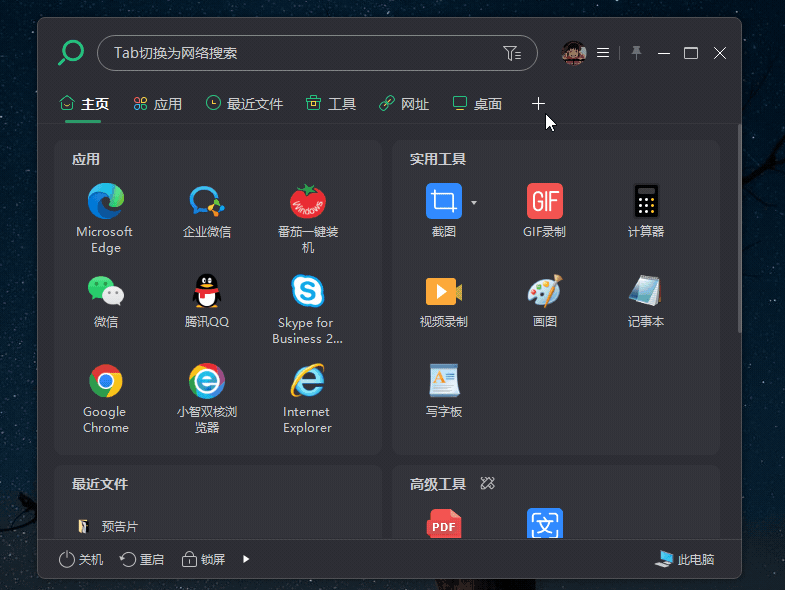This screenshot has width=785, height=590.
Task: Open the PDF tool in 高级工具
Action: (x=444, y=524)
